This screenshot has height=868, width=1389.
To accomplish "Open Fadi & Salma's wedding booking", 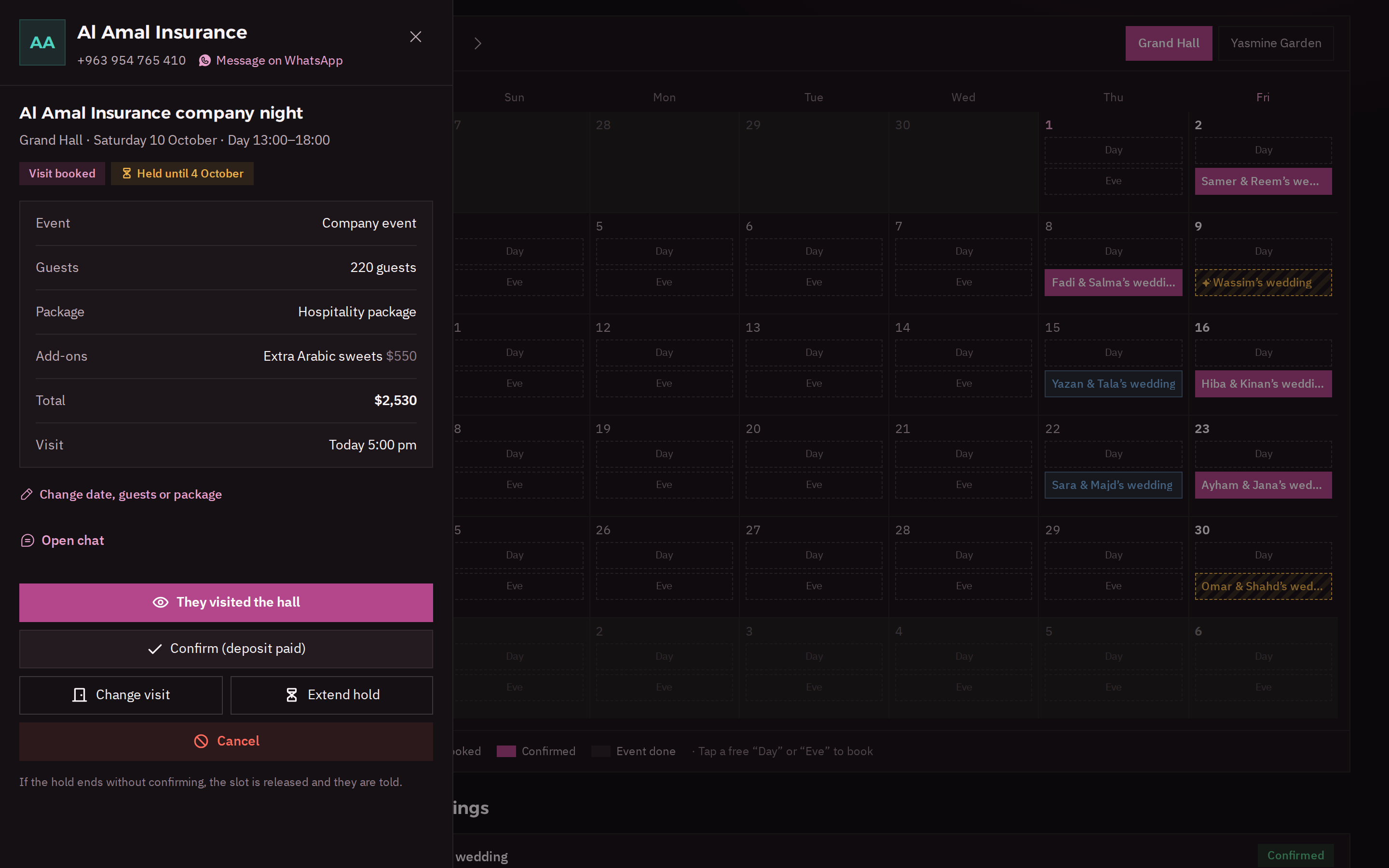I will point(1113,283).
